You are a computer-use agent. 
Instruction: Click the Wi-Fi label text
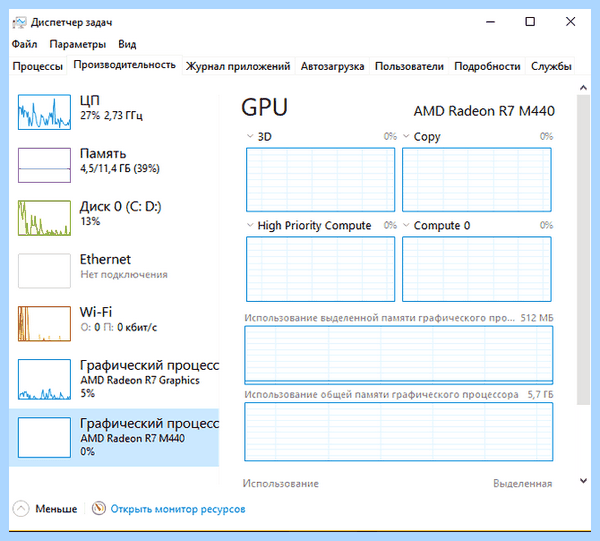[96, 312]
